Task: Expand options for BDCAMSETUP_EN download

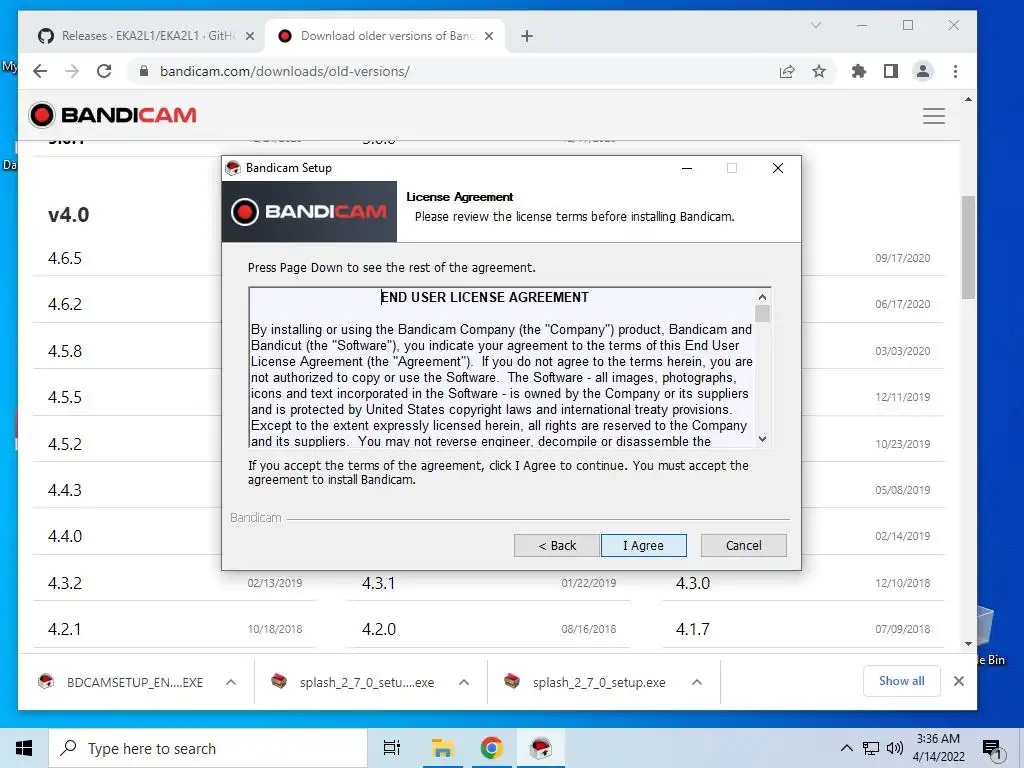Action: click(x=231, y=682)
